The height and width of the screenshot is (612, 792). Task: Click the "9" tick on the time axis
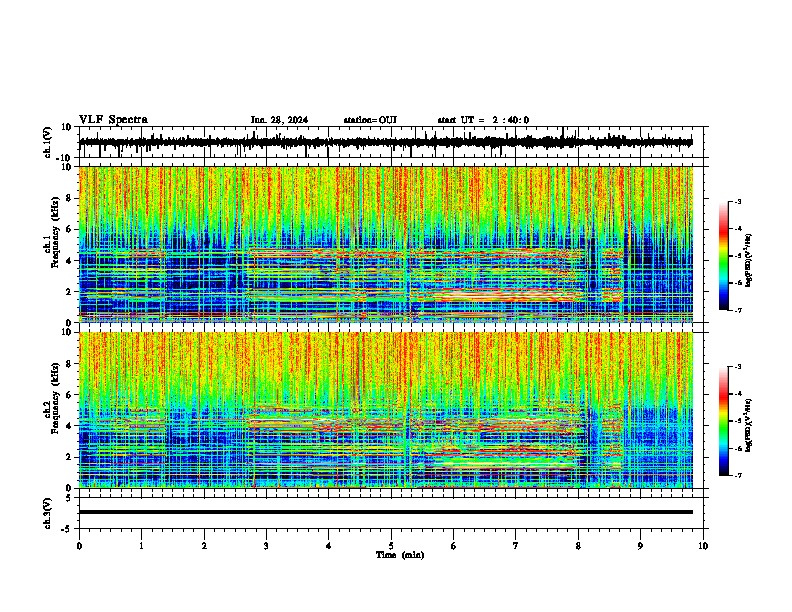[x=640, y=546]
